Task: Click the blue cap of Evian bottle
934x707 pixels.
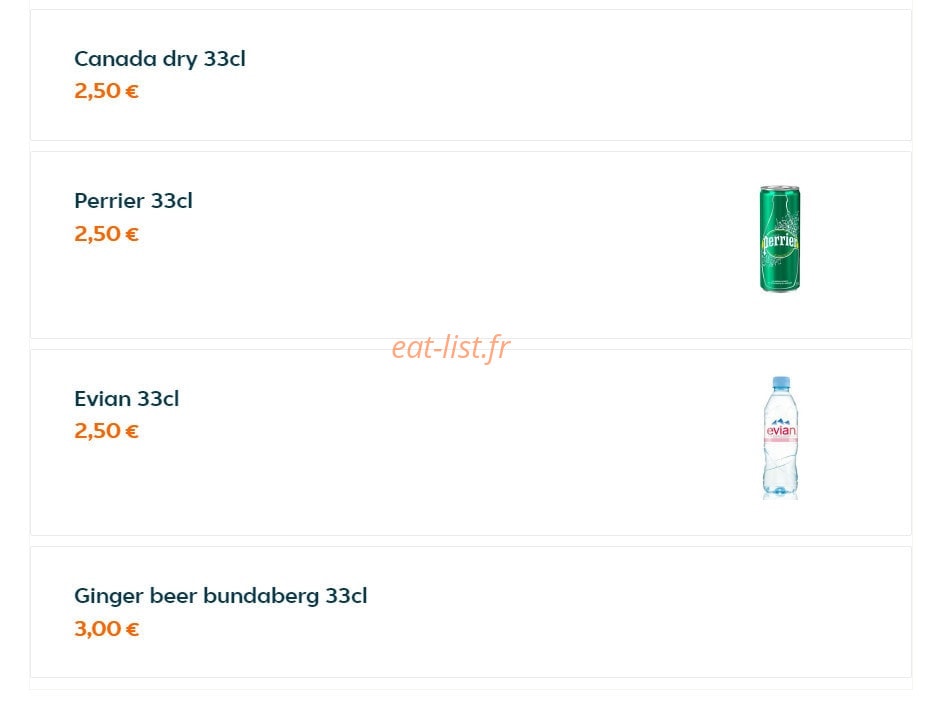Action: (781, 382)
